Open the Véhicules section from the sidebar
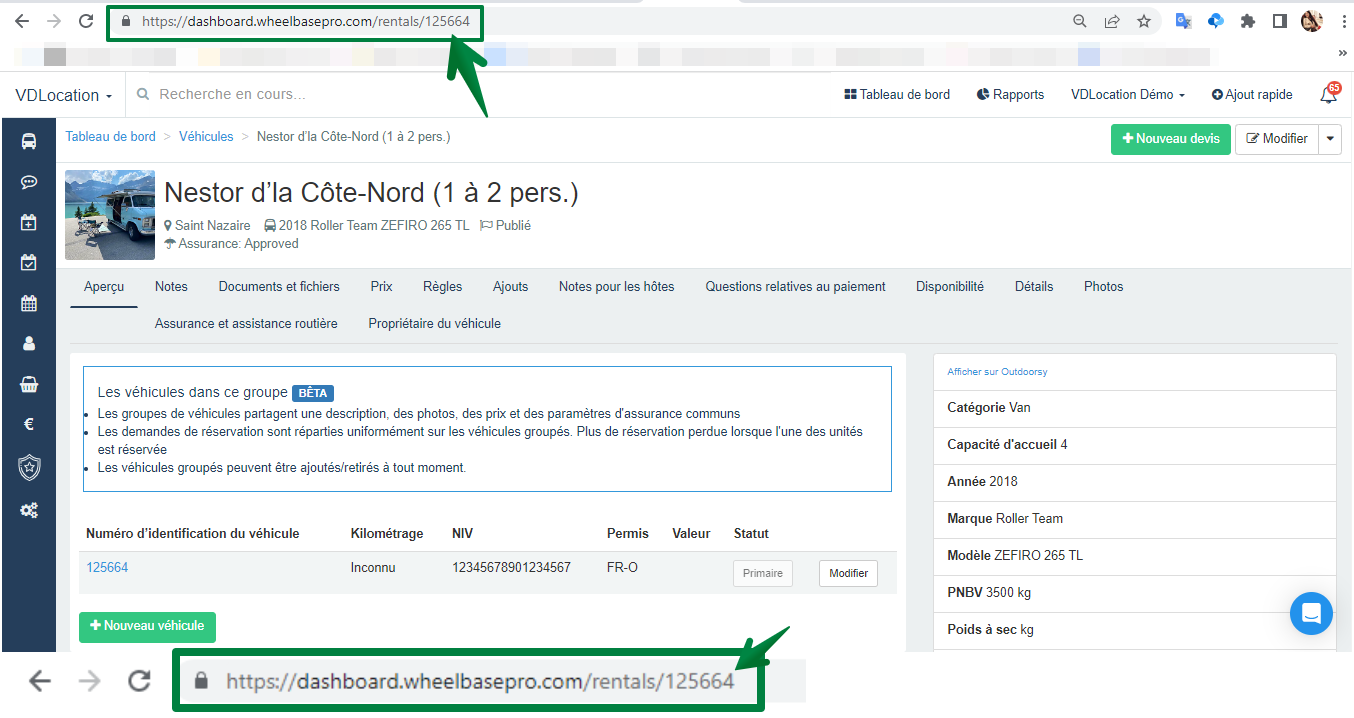The image size is (1354, 718). pos(29,141)
